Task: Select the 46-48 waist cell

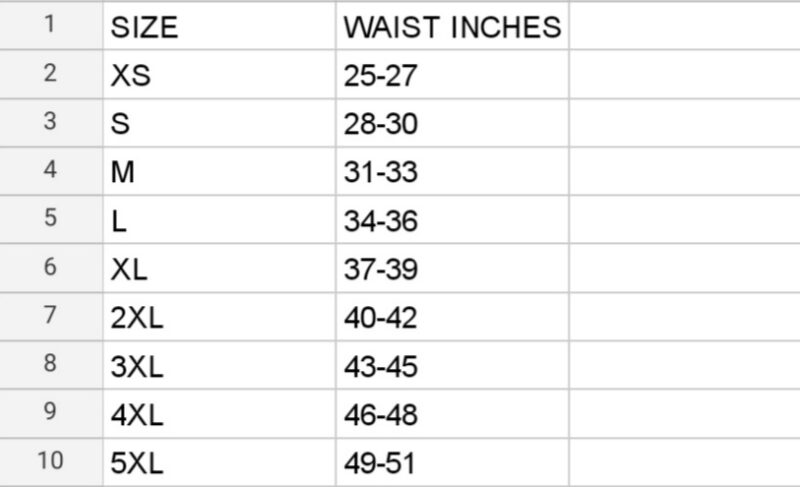Action: 452,415
